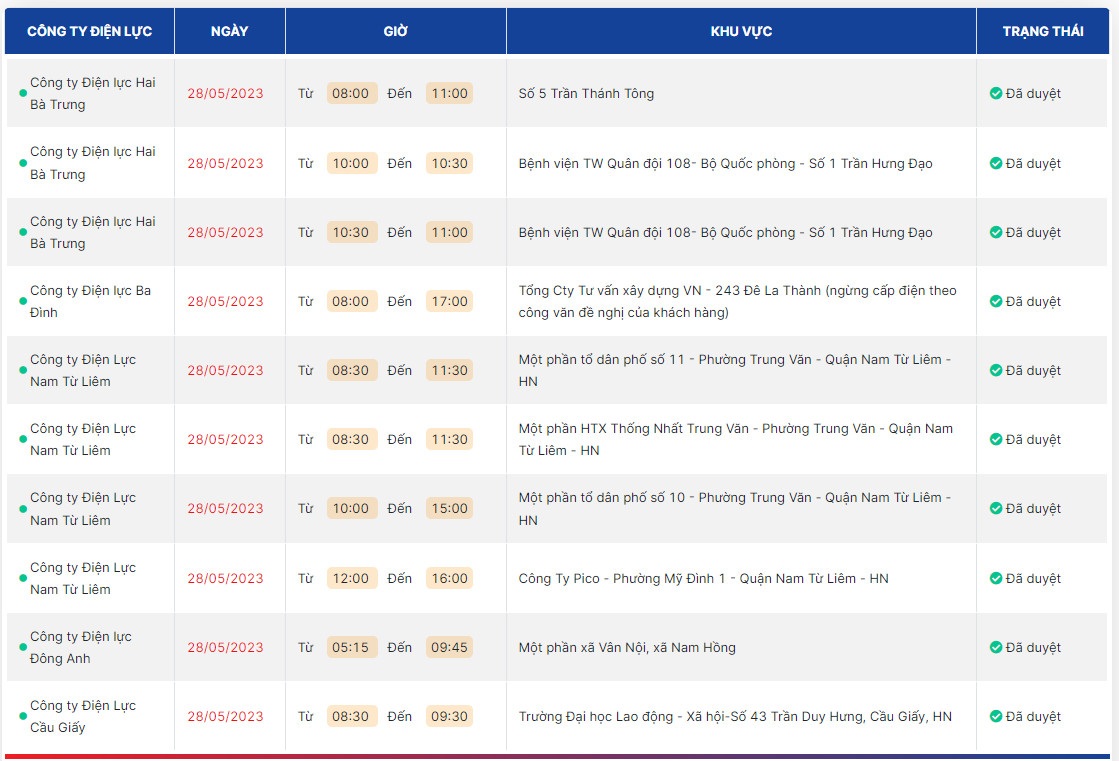The height and width of the screenshot is (761, 1119).
Task: Click the green check icon in Số 5 Trần Thánh Tông row
Action: click(x=995, y=93)
